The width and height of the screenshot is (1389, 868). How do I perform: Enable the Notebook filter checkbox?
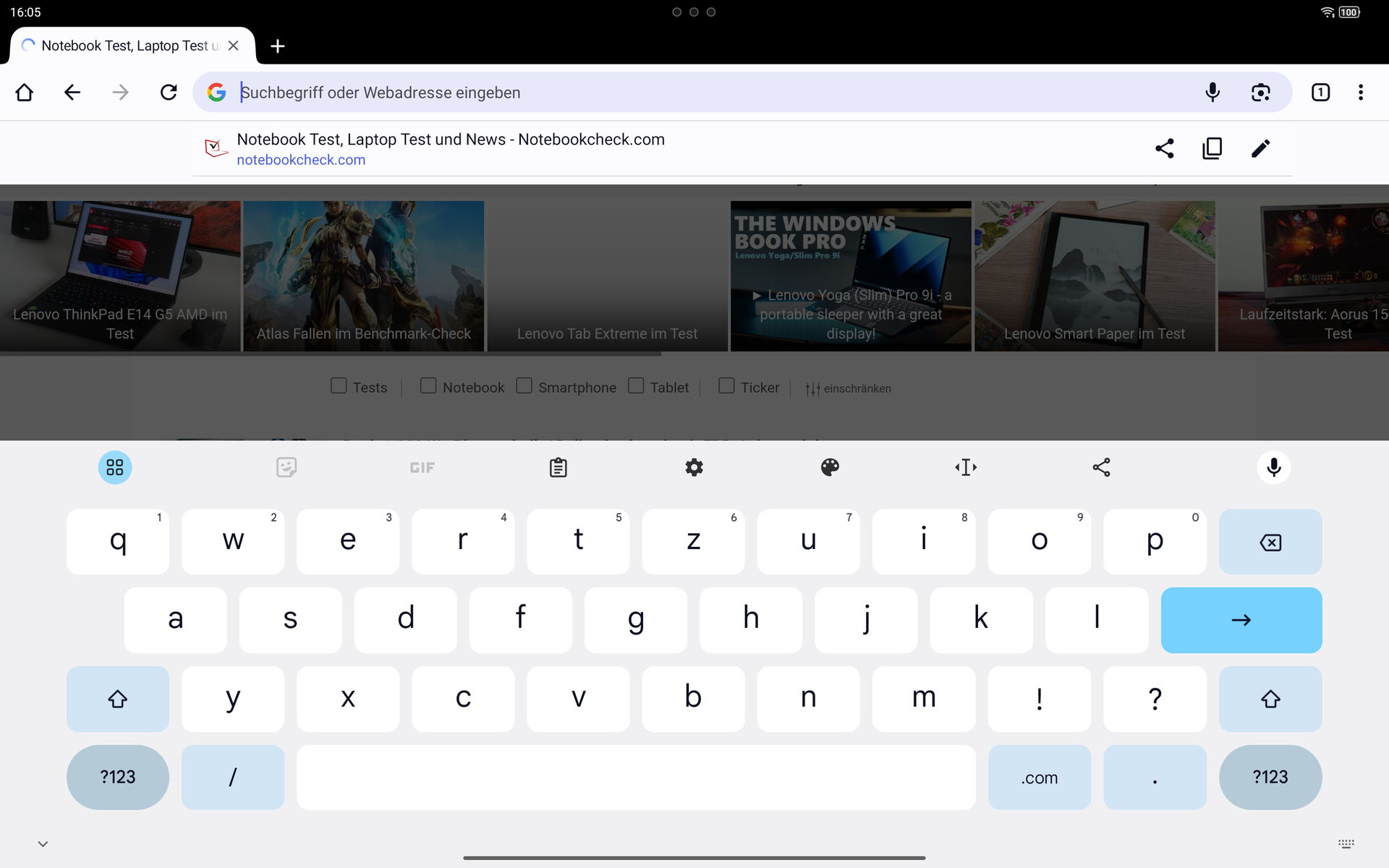pyautogui.click(x=428, y=386)
